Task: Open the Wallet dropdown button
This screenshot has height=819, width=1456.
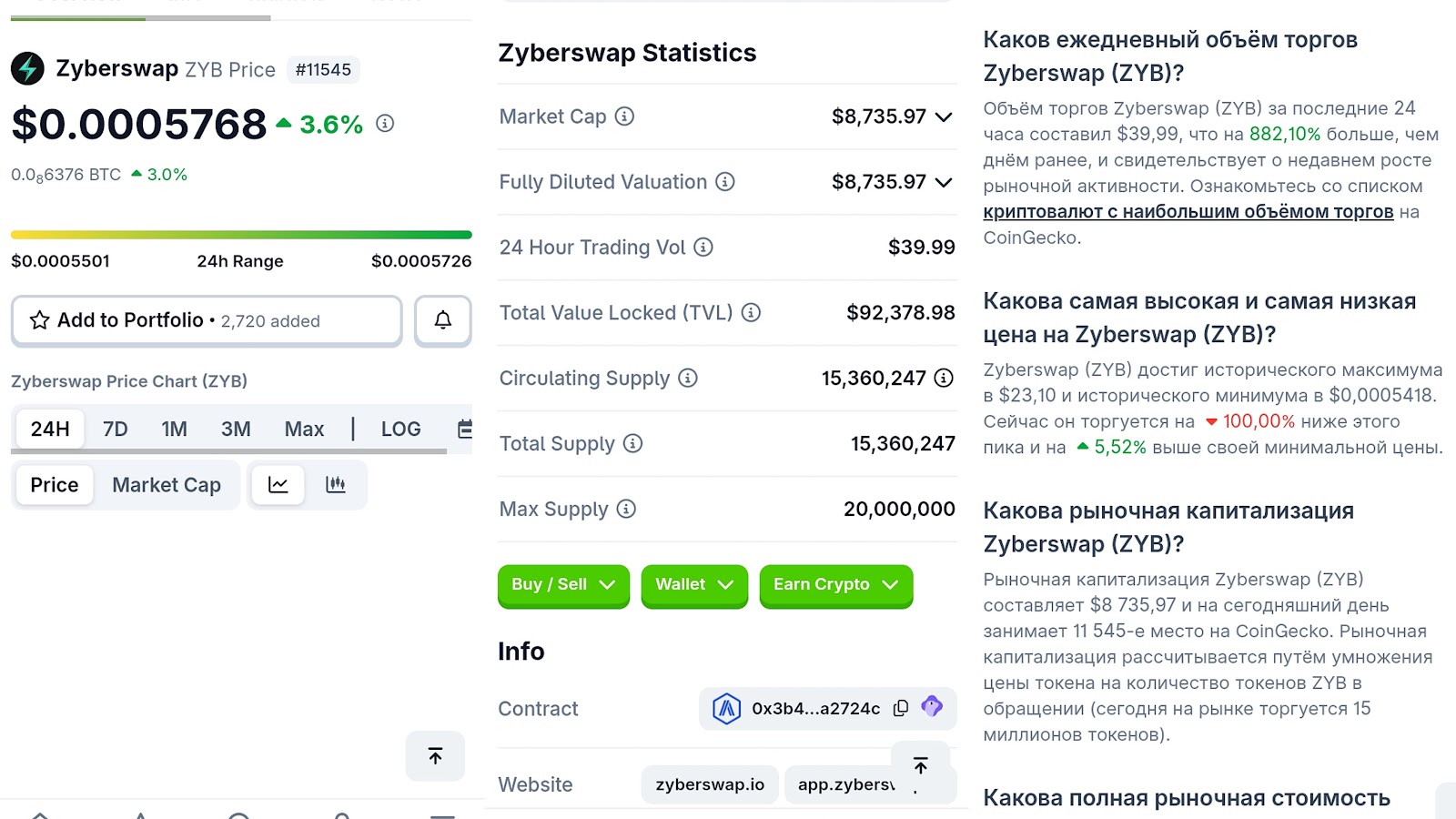Action: pos(694,585)
